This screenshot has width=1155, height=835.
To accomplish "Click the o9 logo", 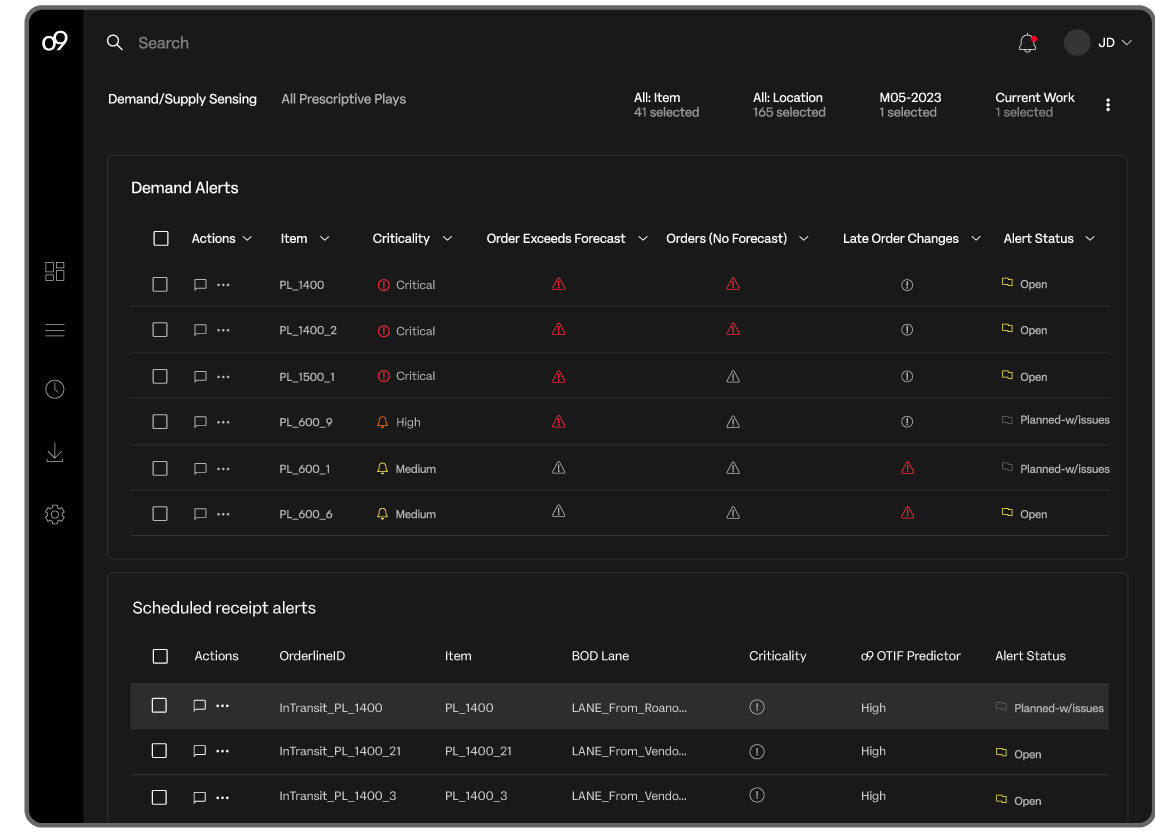I will [55, 42].
